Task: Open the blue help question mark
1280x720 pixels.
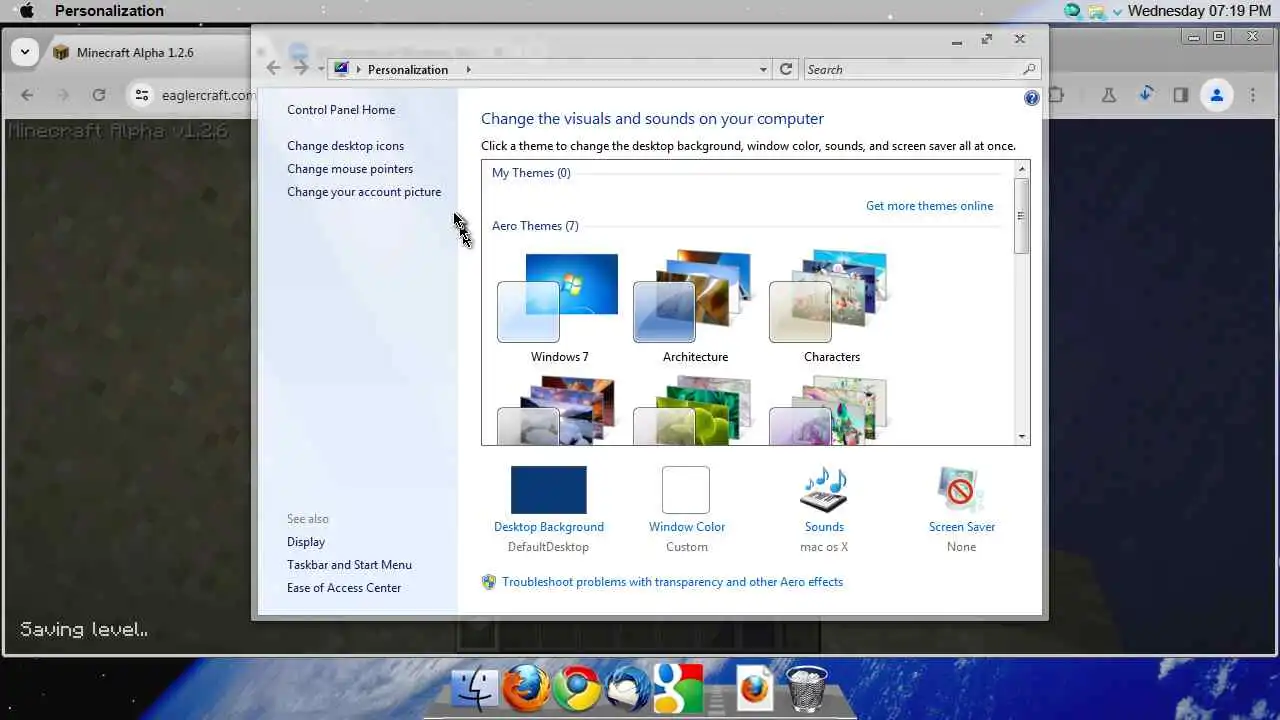Action: [1032, 98]
